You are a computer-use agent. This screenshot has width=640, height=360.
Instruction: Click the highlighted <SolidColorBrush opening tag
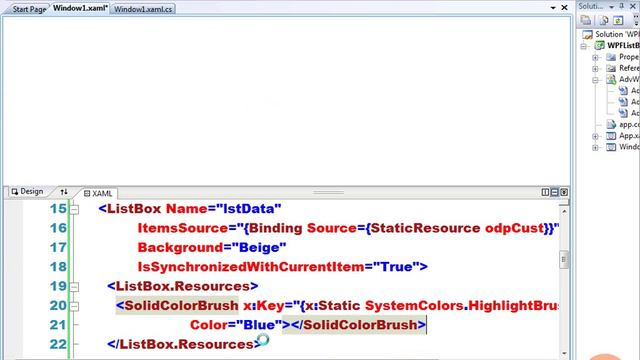tap(177, 305)
